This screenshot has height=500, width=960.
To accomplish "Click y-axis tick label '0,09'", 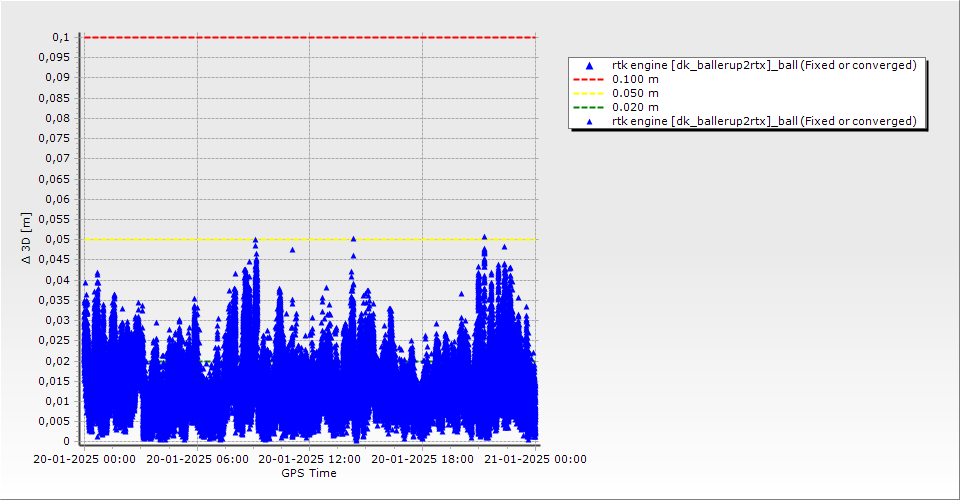I will (x=58, y=78).
